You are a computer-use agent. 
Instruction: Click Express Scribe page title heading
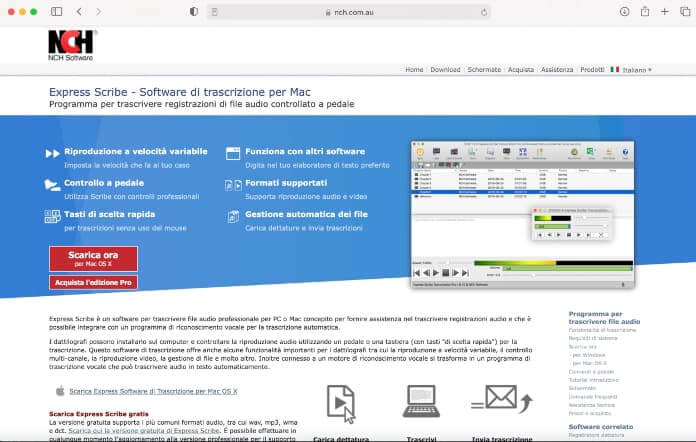tap(180, 92)
